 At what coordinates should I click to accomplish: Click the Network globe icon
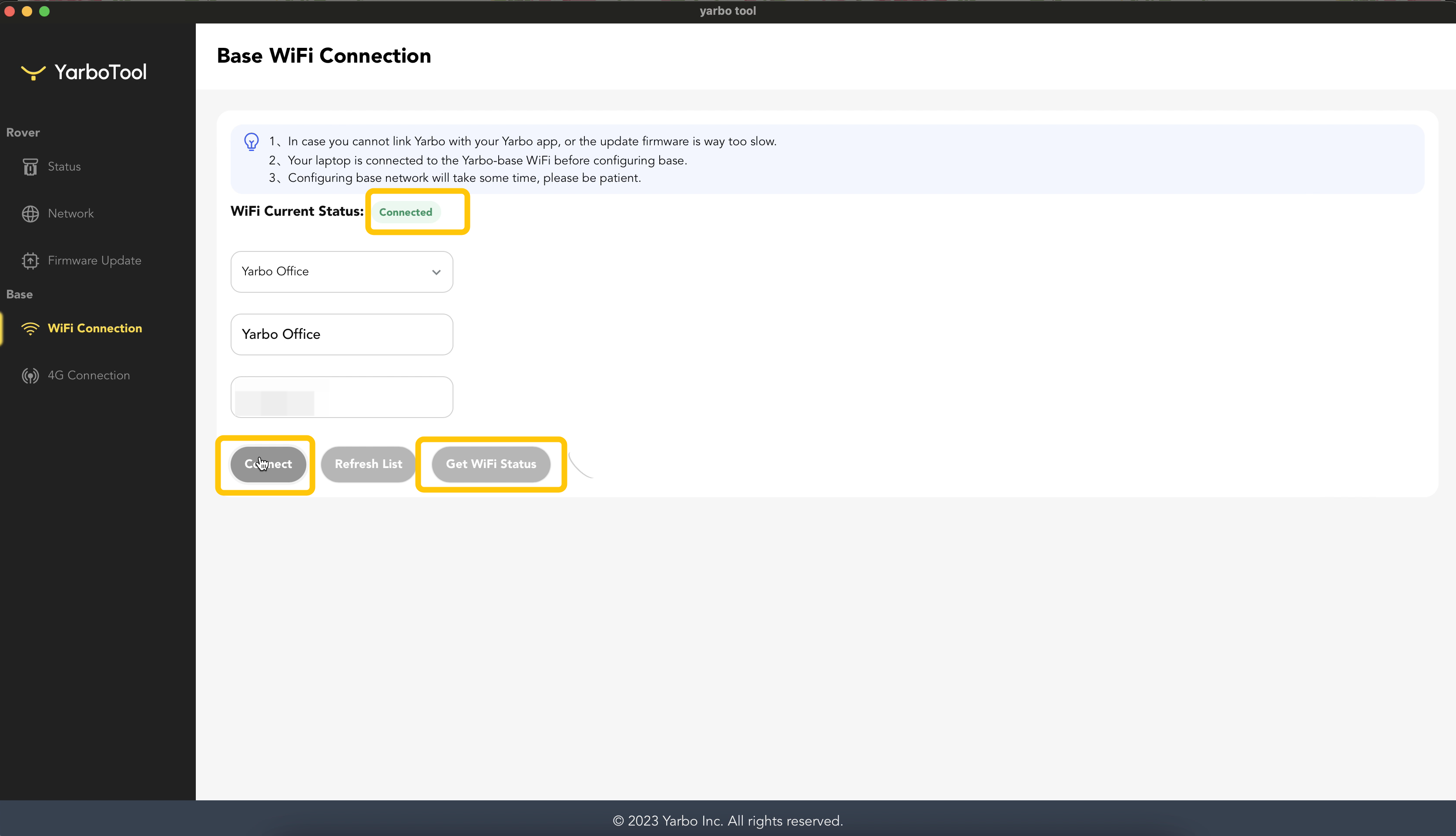(30, 214)
